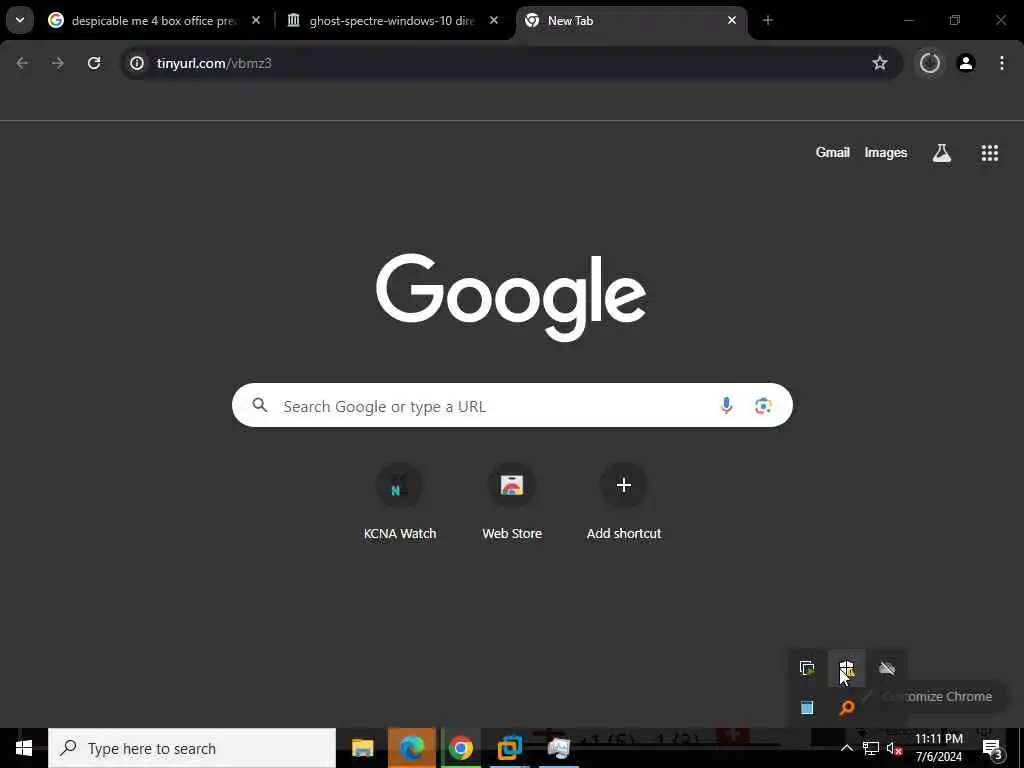1024x768 pixels.
Task: Reload the current page
Action: pyautogui.click(x=94, y=63)
